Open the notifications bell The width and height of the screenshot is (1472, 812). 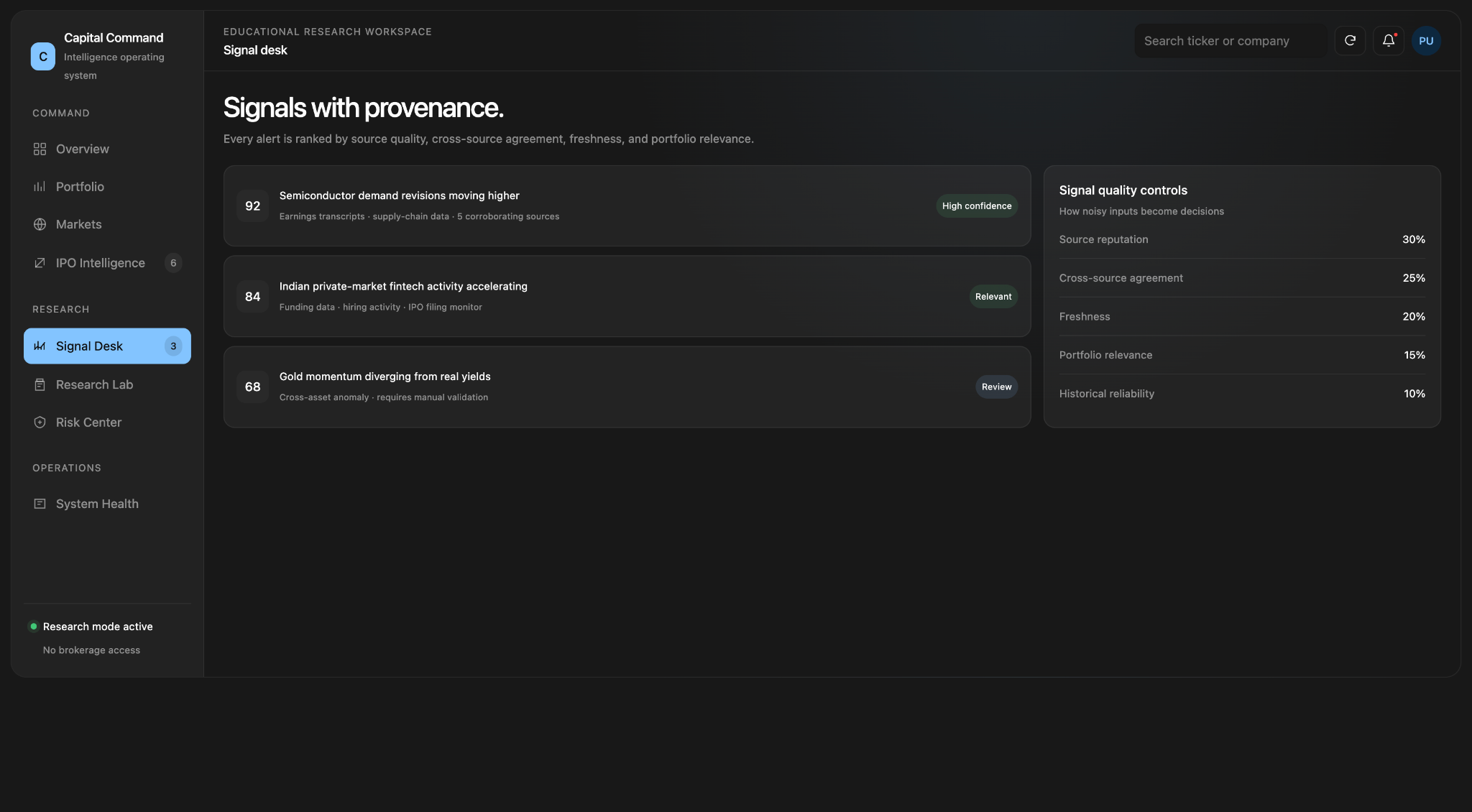(x=1389, y=40)
